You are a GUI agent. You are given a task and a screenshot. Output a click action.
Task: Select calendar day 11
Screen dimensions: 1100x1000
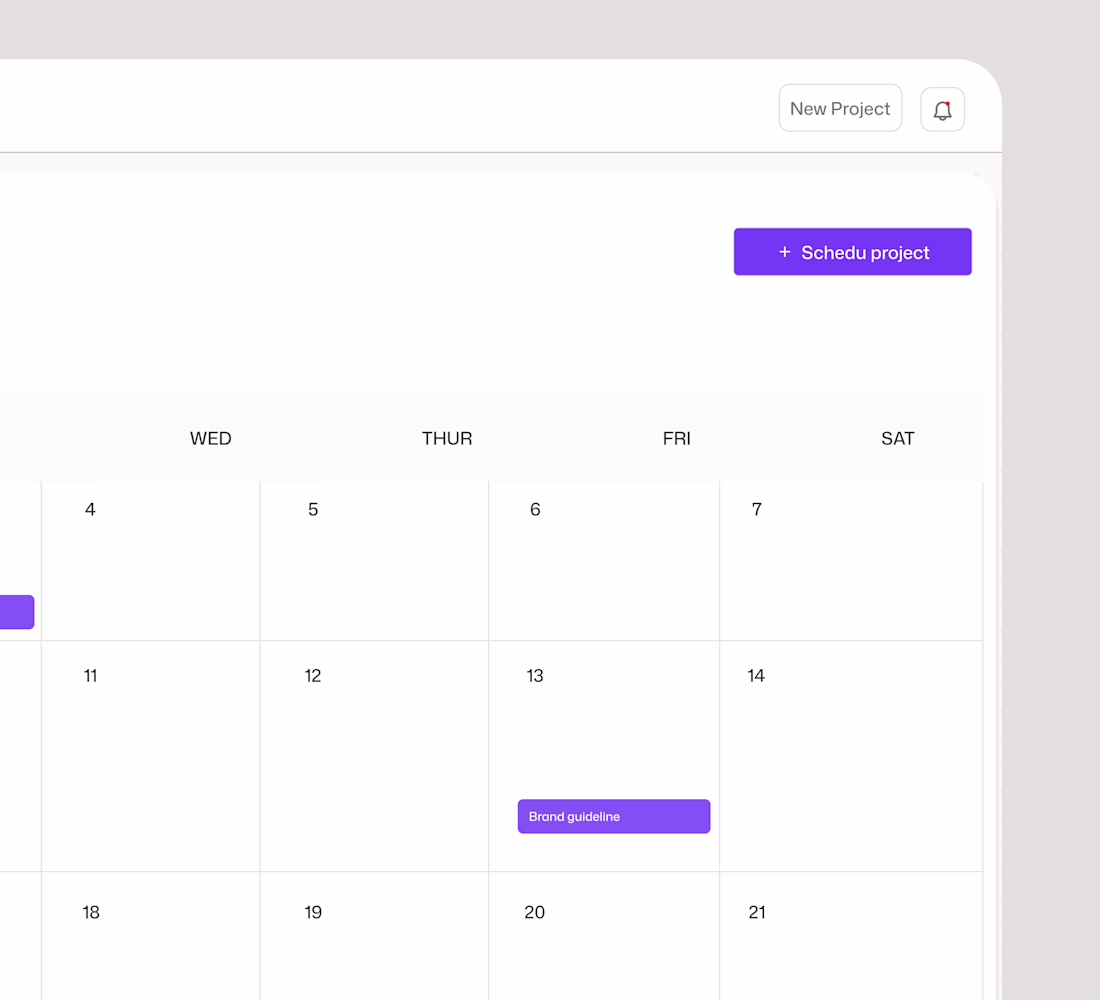(x=90, y=676)
